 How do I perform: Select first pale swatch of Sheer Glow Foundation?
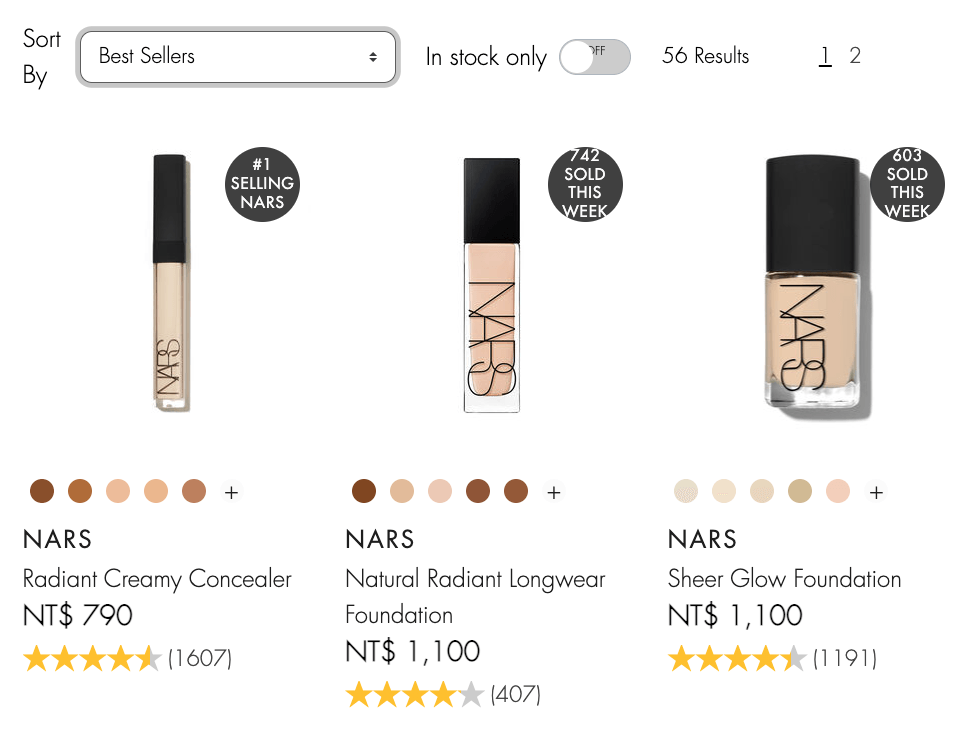pyautogui.click(x=686, y=491)
